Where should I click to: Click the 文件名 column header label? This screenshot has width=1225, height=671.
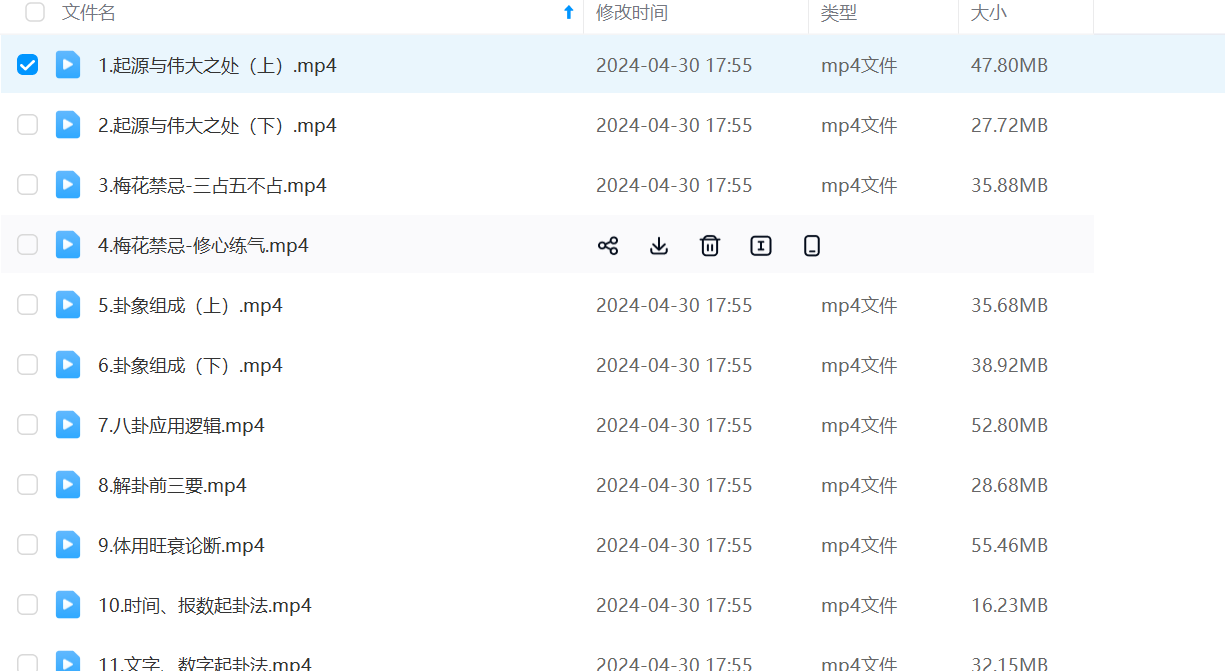(89, 13)
